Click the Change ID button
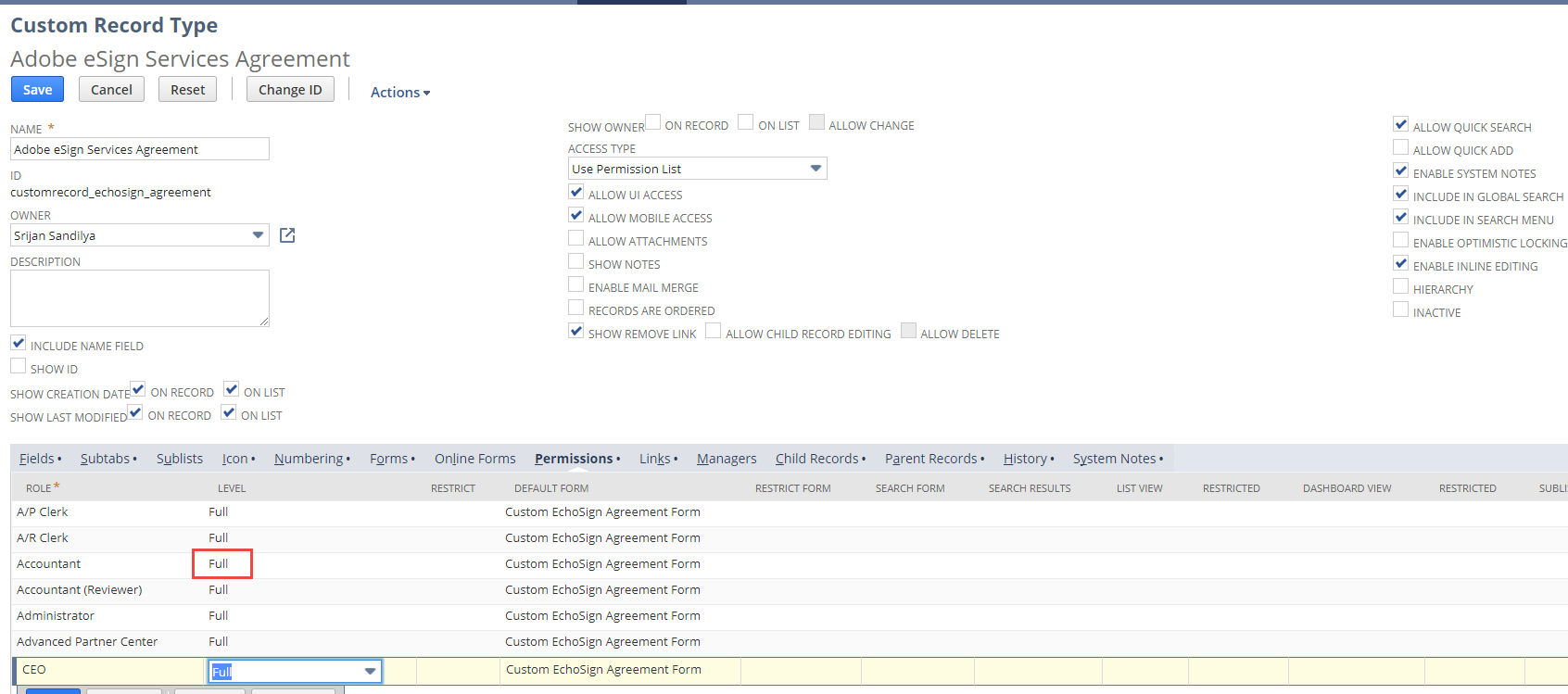The image size is (1568, 694). pos(290,89)
